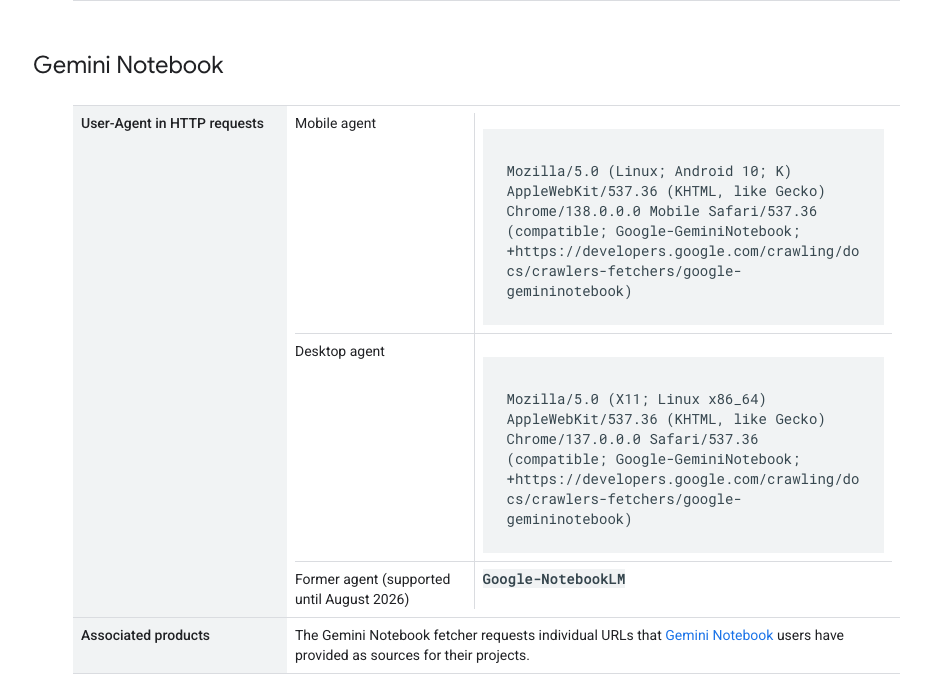Viewport: 940px width, 683px height.
Task: Select the 'User-Agent in HTTP requests' cell
Action: pyautogui.click(x=180, y=362)
